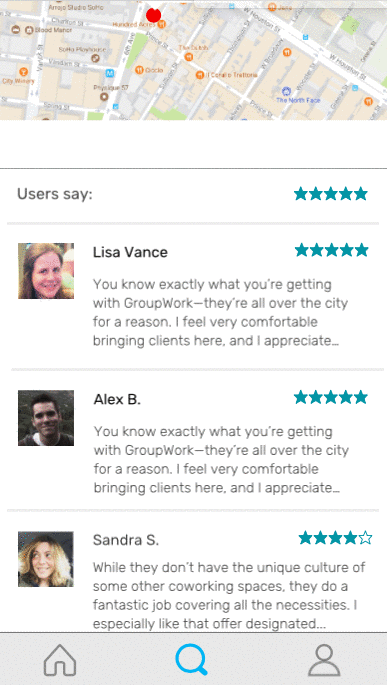Tap The North Face map marker

(x=287, y=91)
